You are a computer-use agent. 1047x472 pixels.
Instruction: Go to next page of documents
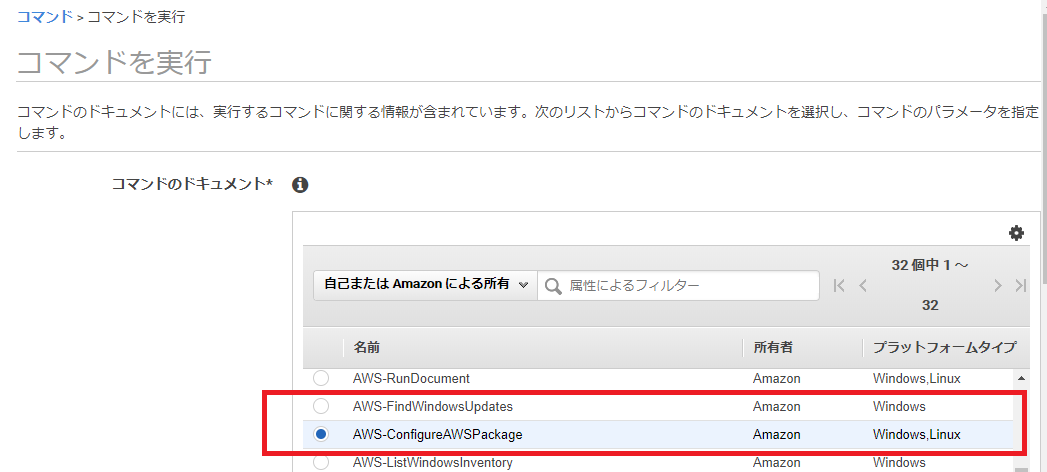click(x=998, y=286)
